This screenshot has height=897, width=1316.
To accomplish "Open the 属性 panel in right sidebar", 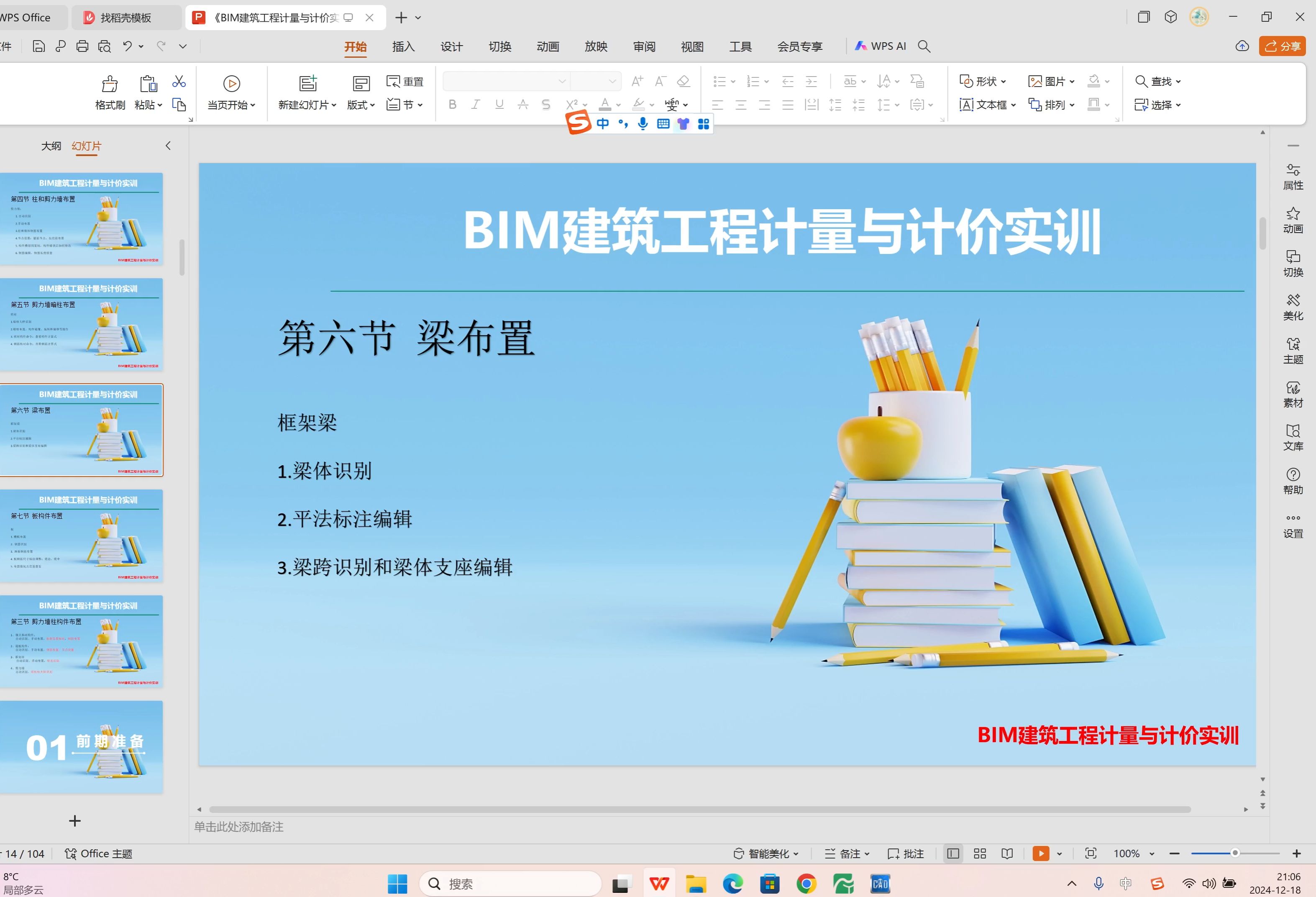I will [1293, 176].
